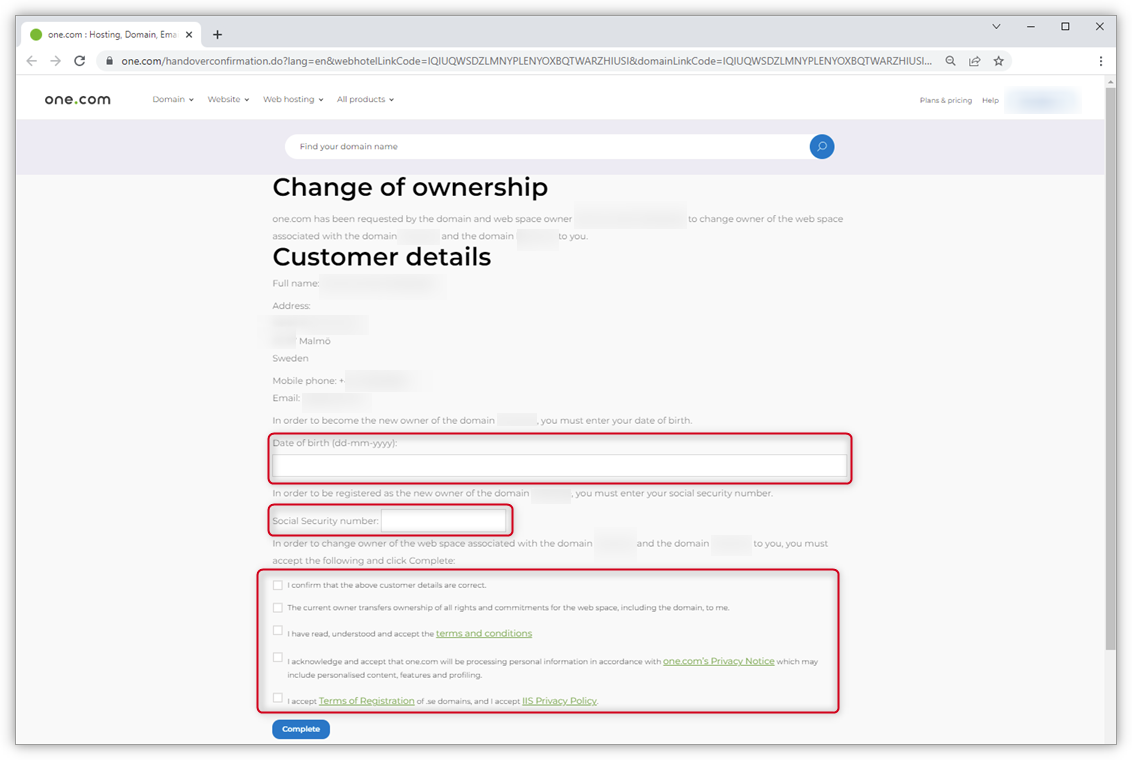Bookmark this page via the star icon
Image resolution: width=1132 pixels, height=760 pixels.
coord(998,60)
